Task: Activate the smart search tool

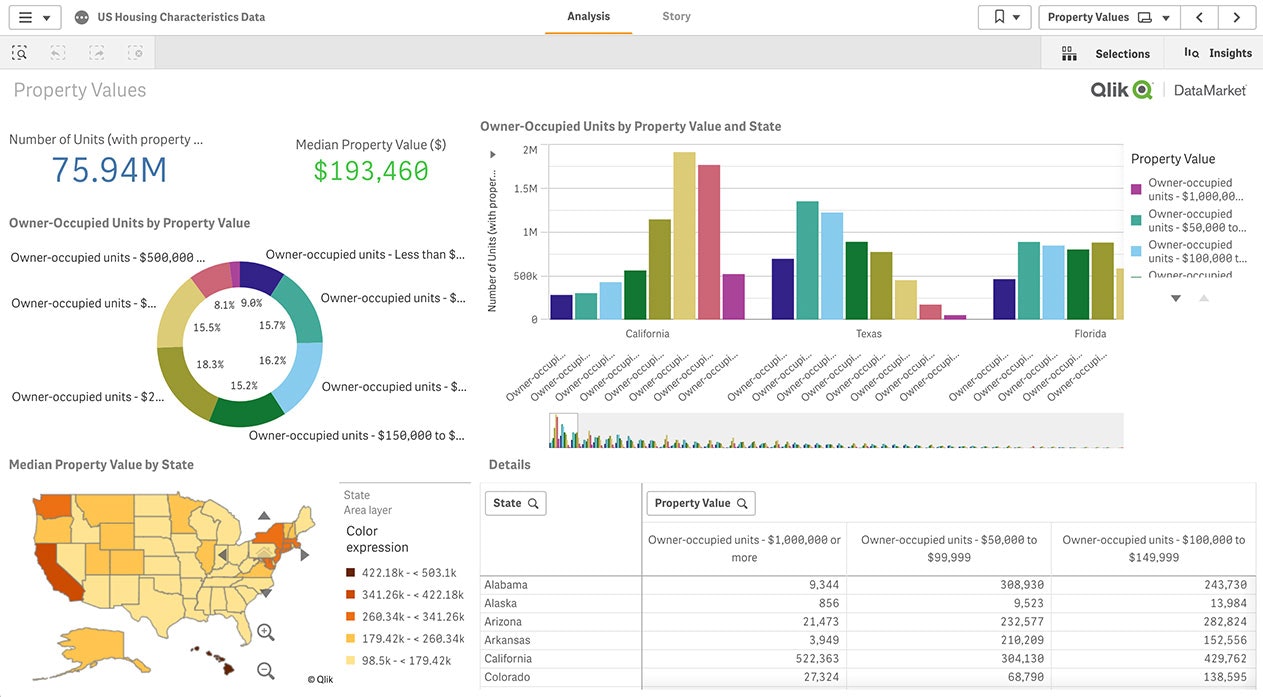Action: (x=20, y=53)
